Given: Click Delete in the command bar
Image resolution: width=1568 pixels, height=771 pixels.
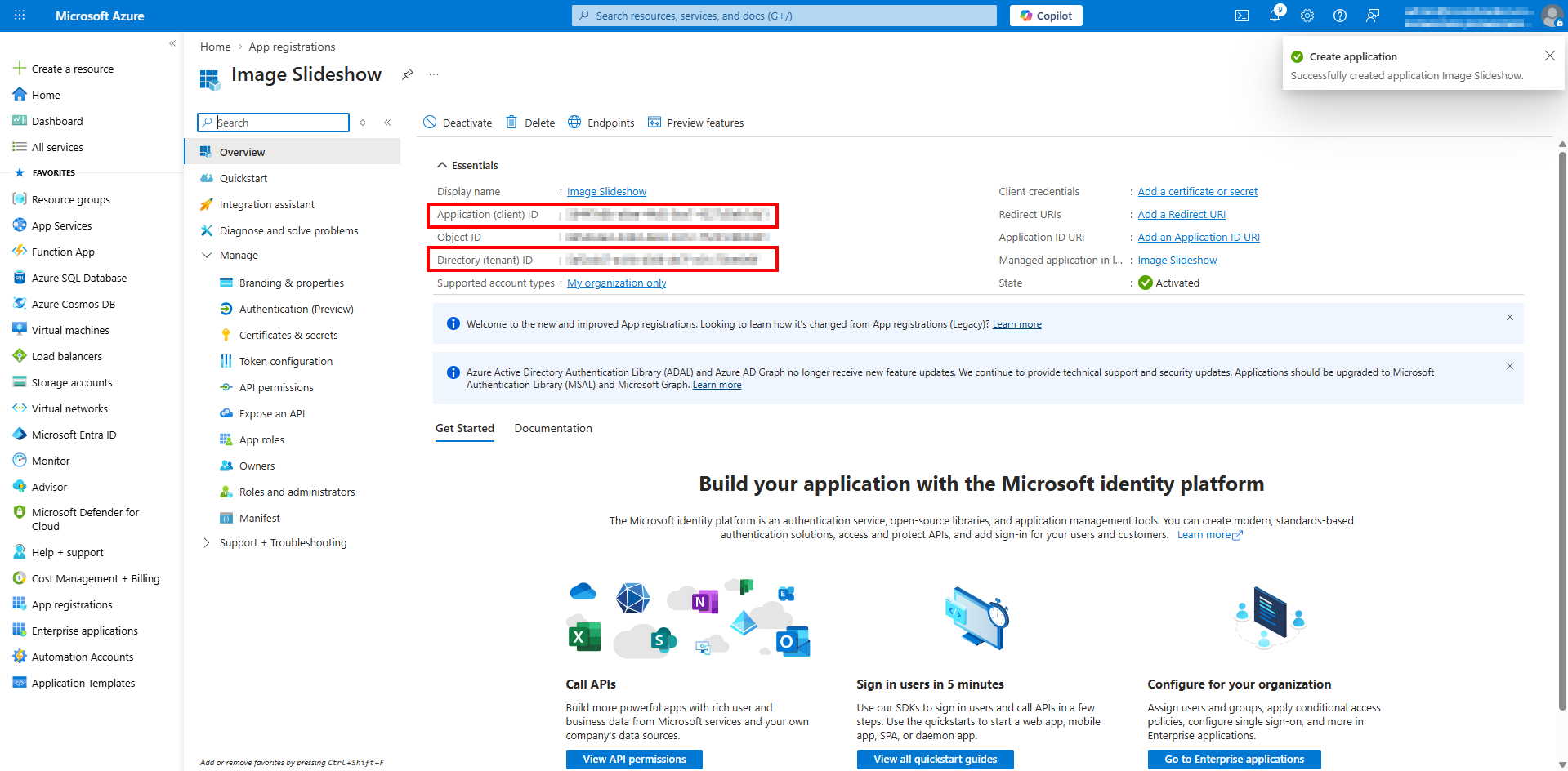Looking at the screenshot, I should (530, 123).
